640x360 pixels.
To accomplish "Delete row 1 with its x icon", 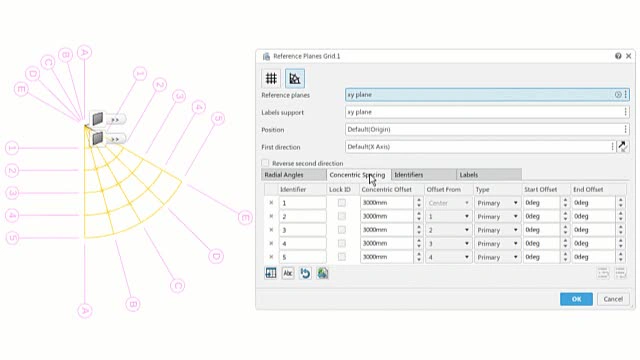I will pyautogui.click(x=271, y=203).
